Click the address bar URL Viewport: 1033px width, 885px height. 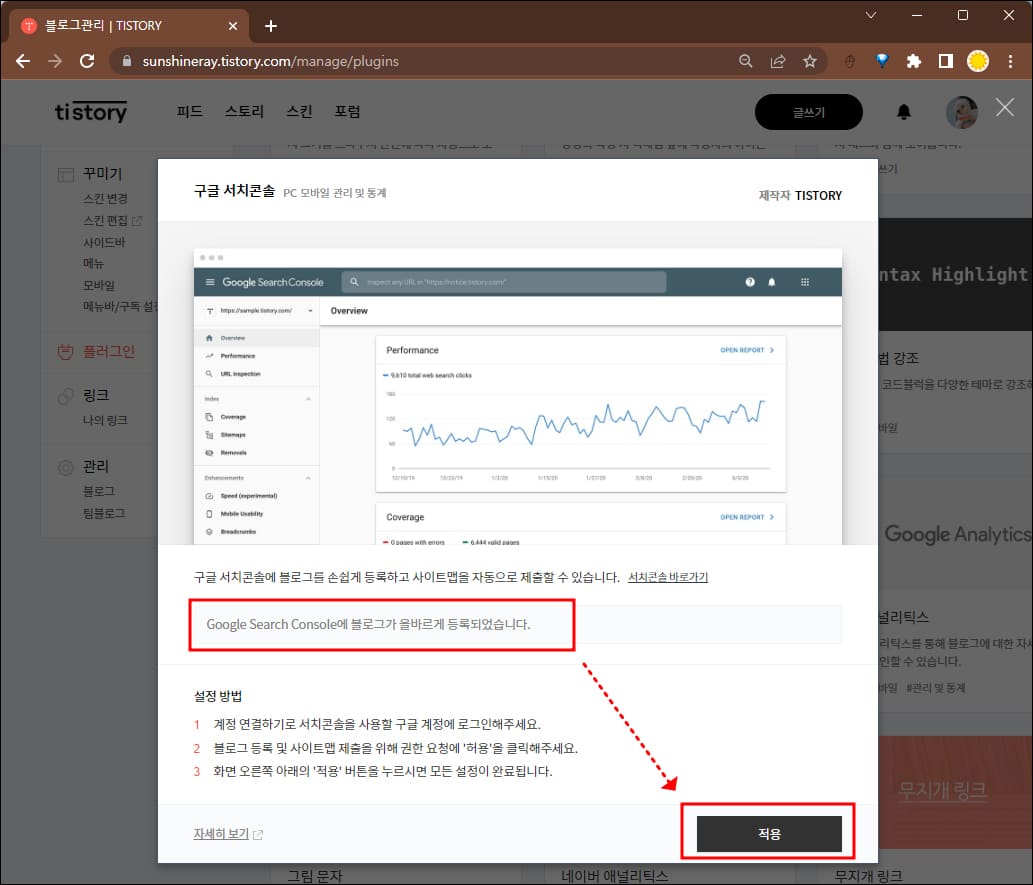pyautogui.click(x=270, y=61)
